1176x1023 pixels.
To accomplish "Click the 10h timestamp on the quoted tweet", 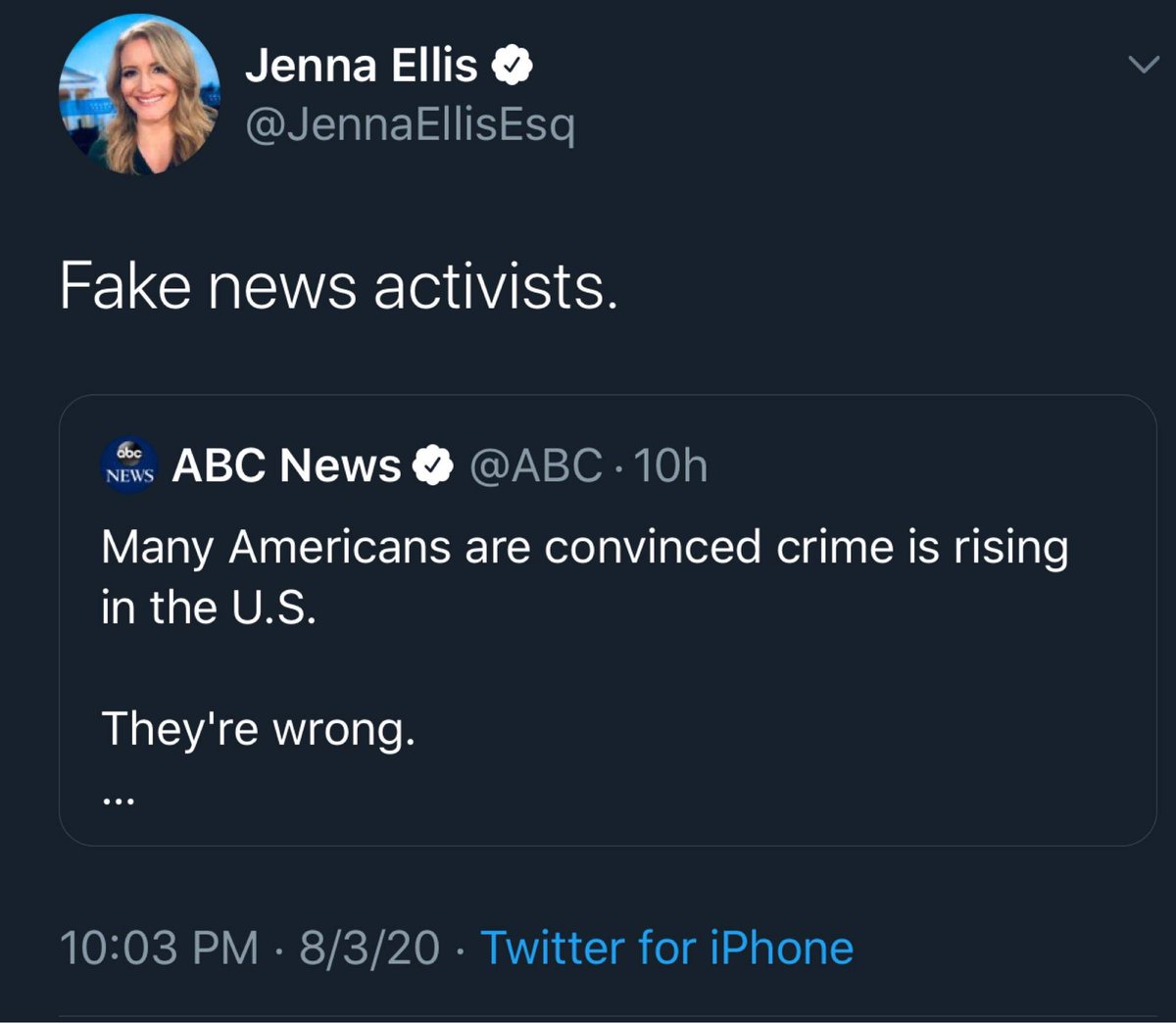I will (x=671, y=465).
